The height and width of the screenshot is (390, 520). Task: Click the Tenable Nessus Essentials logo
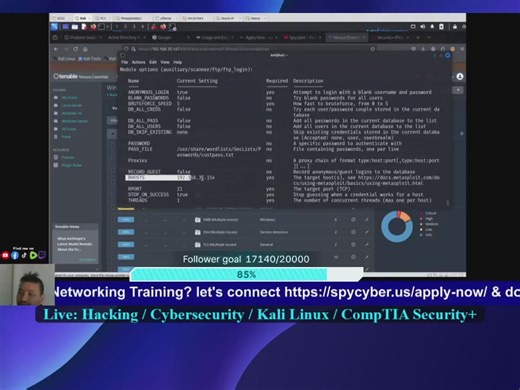[x=81, y=76]
